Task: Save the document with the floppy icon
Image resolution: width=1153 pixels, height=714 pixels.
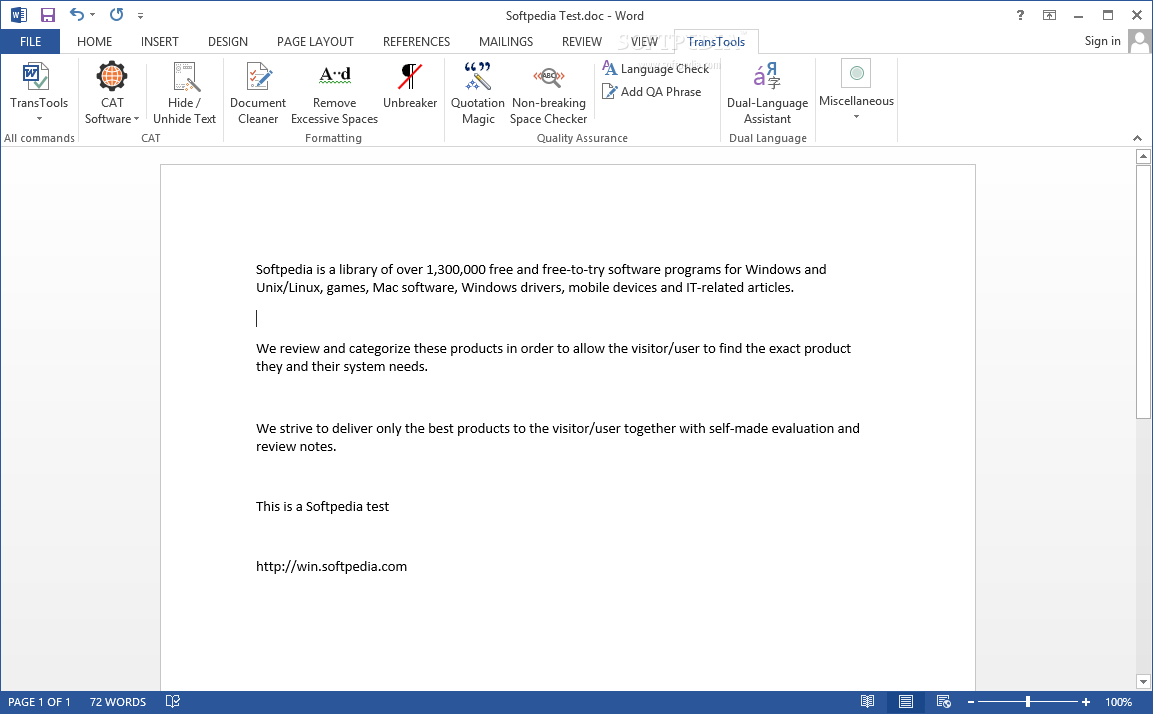Action: point(48,15)
